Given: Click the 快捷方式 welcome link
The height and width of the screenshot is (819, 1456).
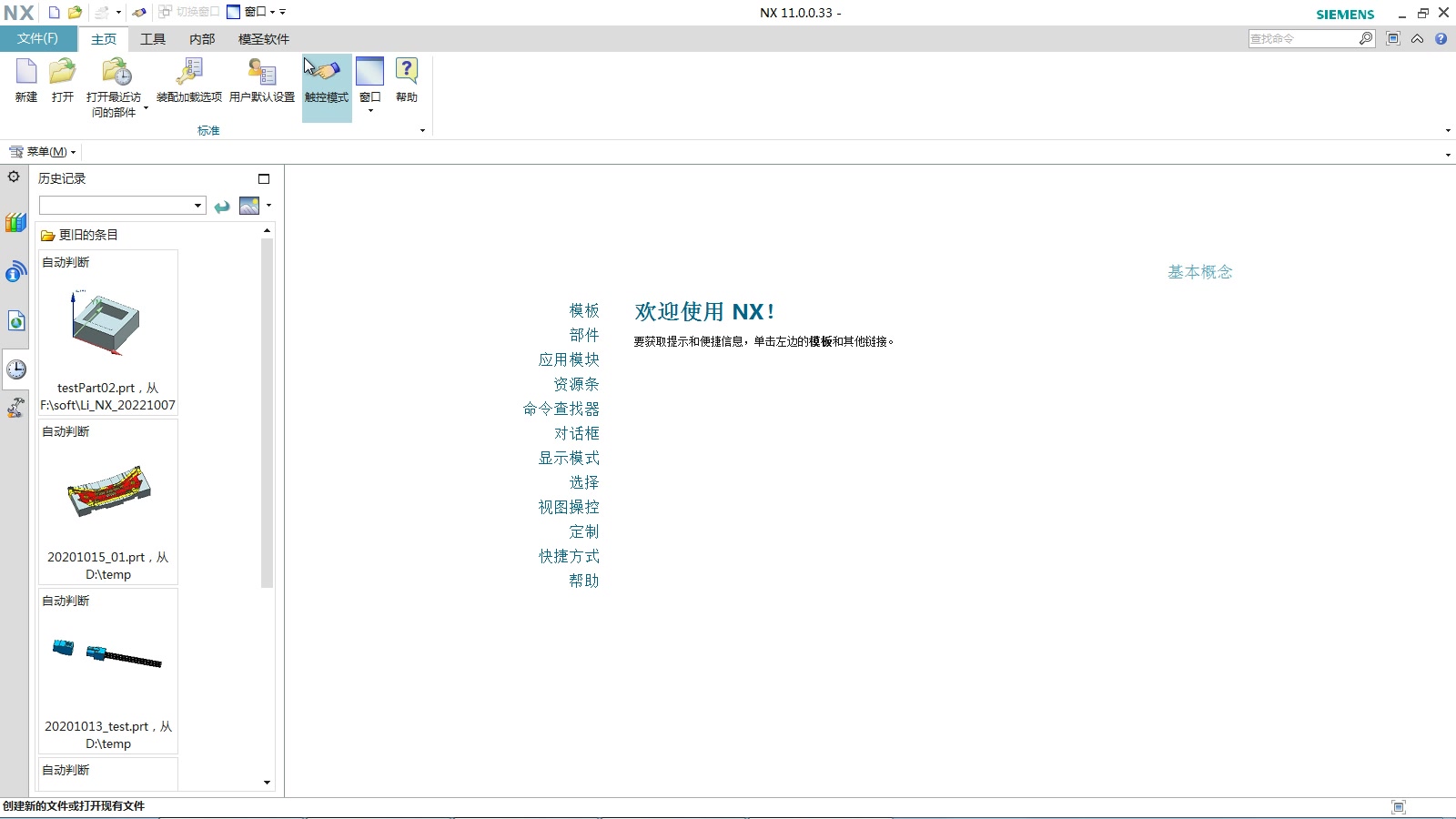Looking at the screenshot, I should [x=569, y=557].
